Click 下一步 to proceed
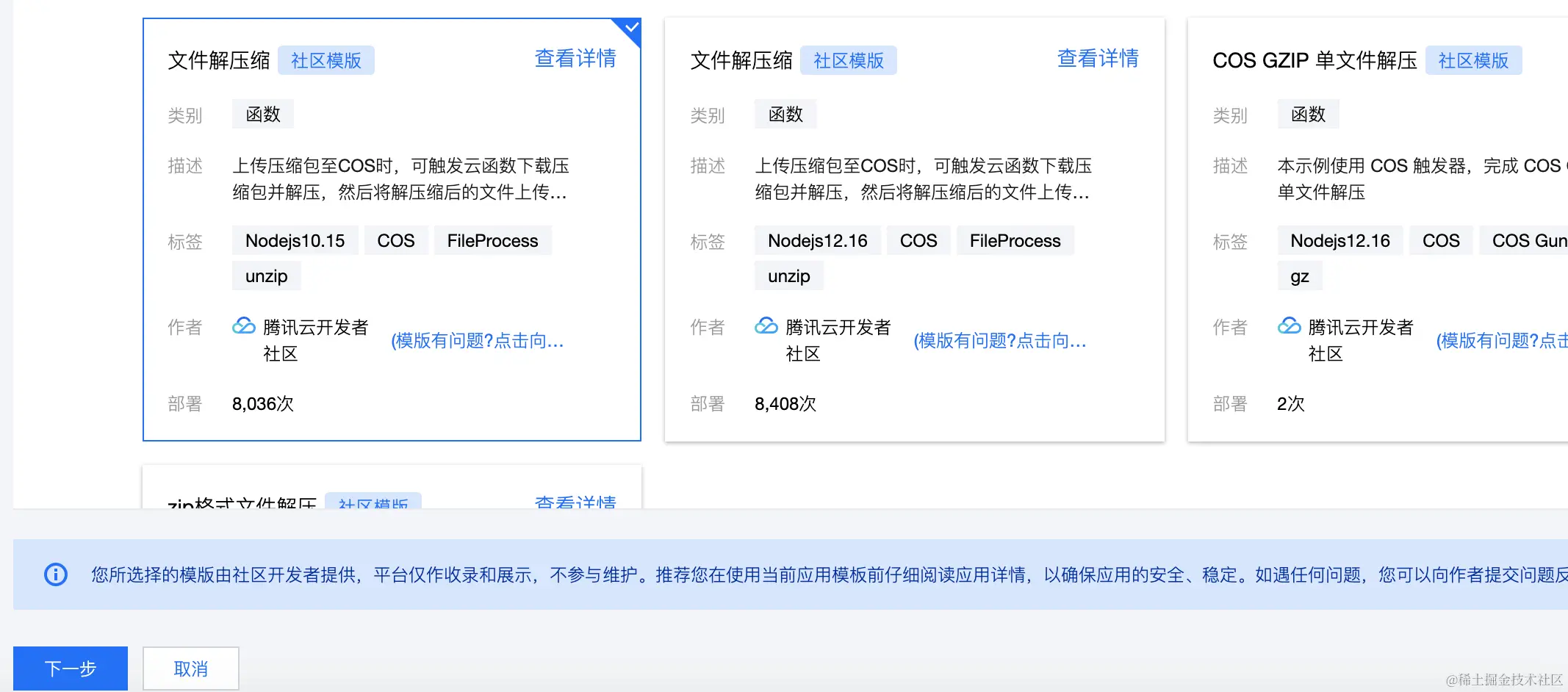 70,668
